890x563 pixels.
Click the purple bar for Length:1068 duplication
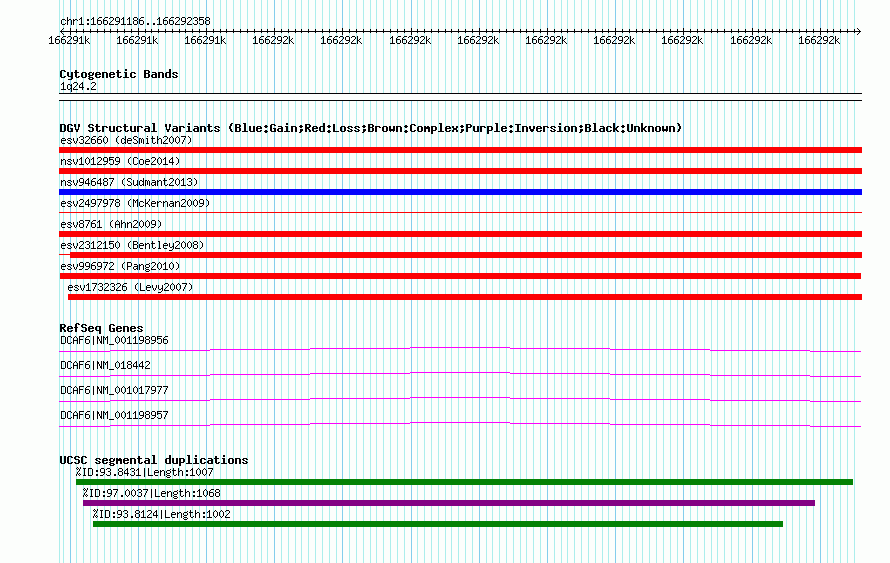449,503
